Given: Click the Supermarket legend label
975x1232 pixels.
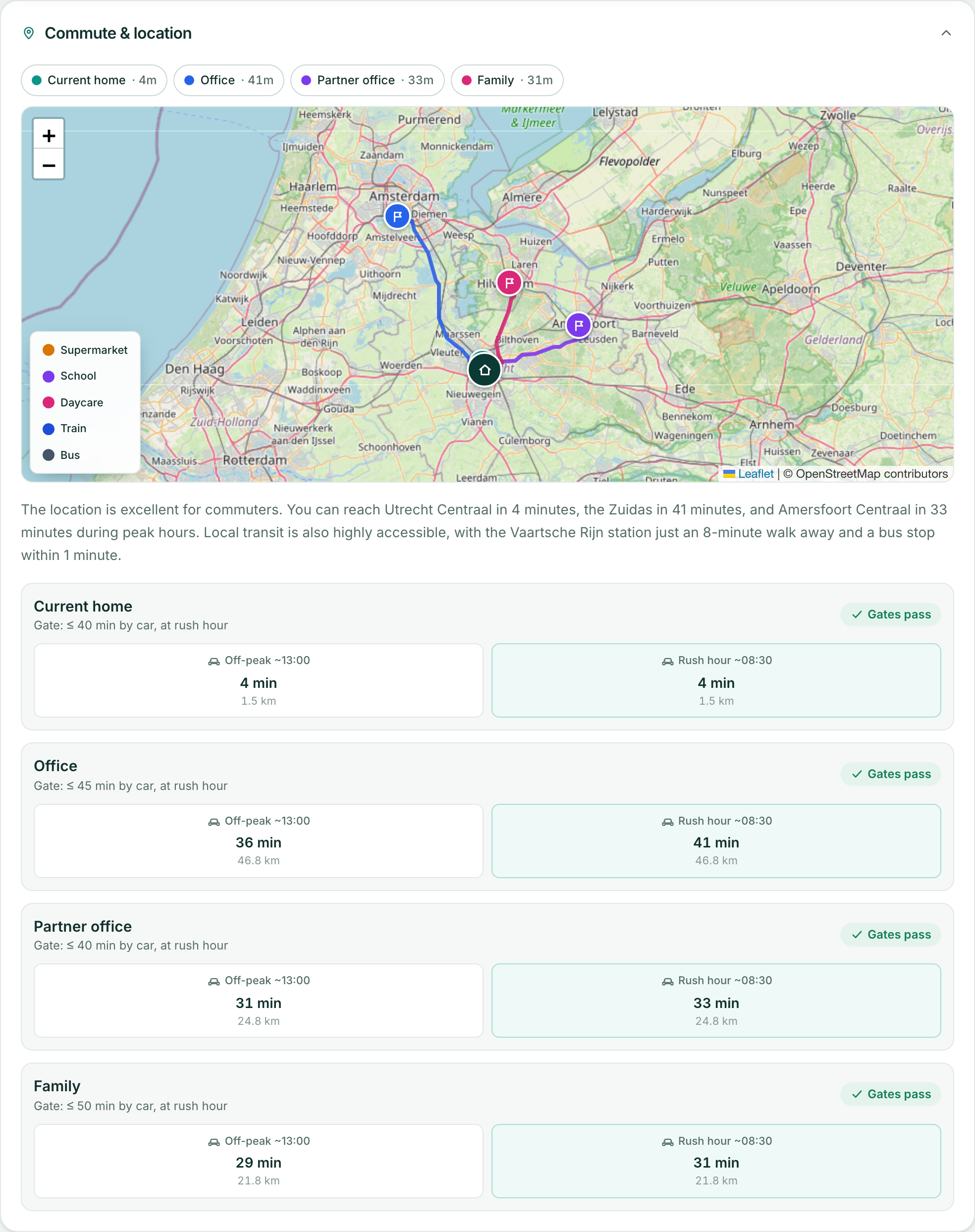Looking at the screenshot, I should coord(94,350).
